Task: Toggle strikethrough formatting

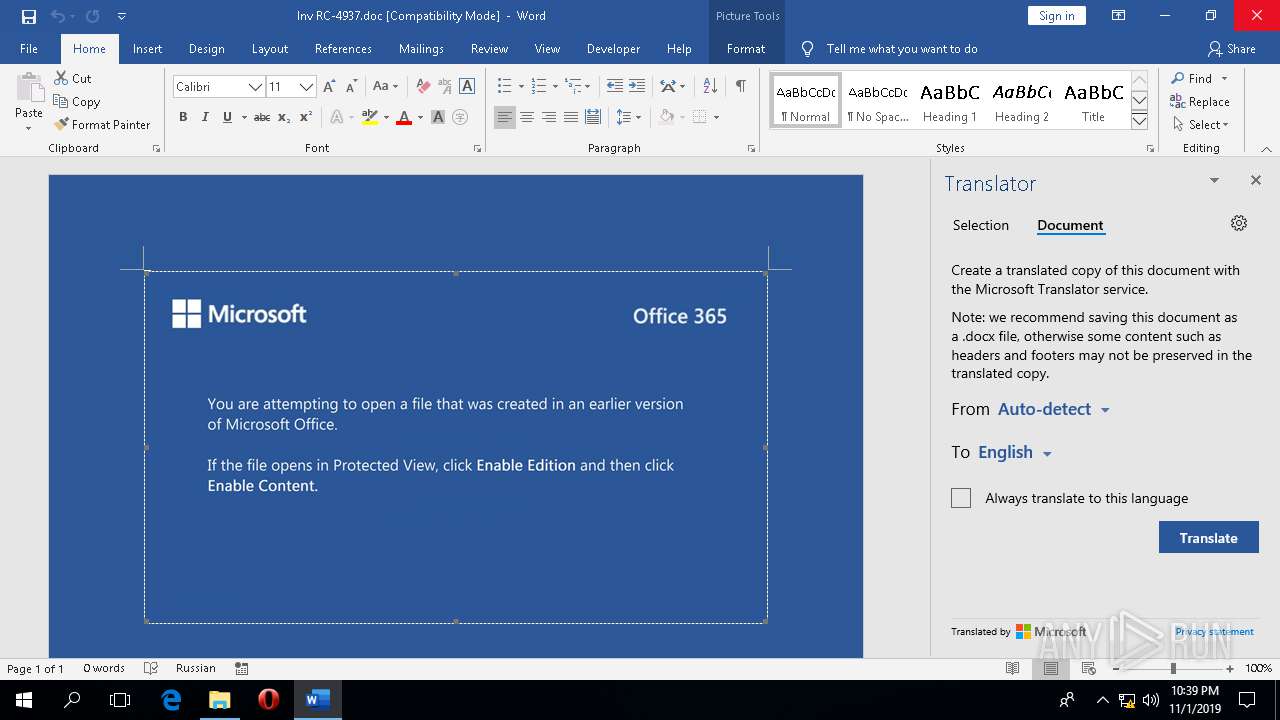Action: [x=262, y=117]
